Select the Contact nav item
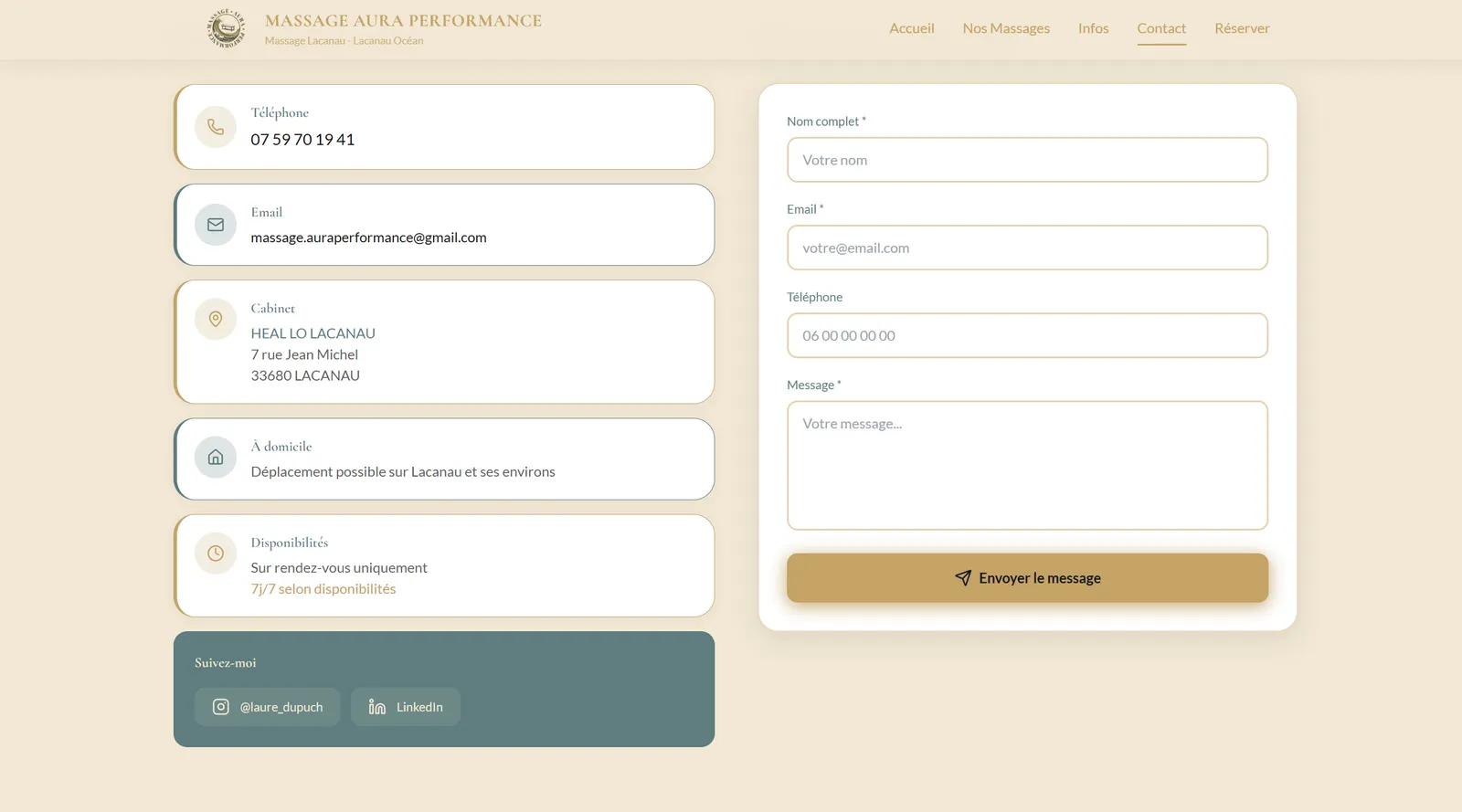This screenshot has width=1462, height=812. click(1161, 28)
